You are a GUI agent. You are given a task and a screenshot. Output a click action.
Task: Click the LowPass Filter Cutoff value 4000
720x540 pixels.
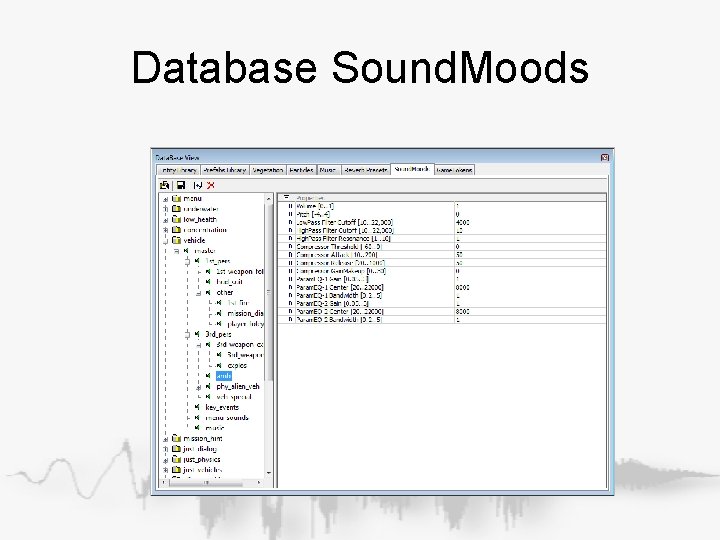(x=462, y=222)
